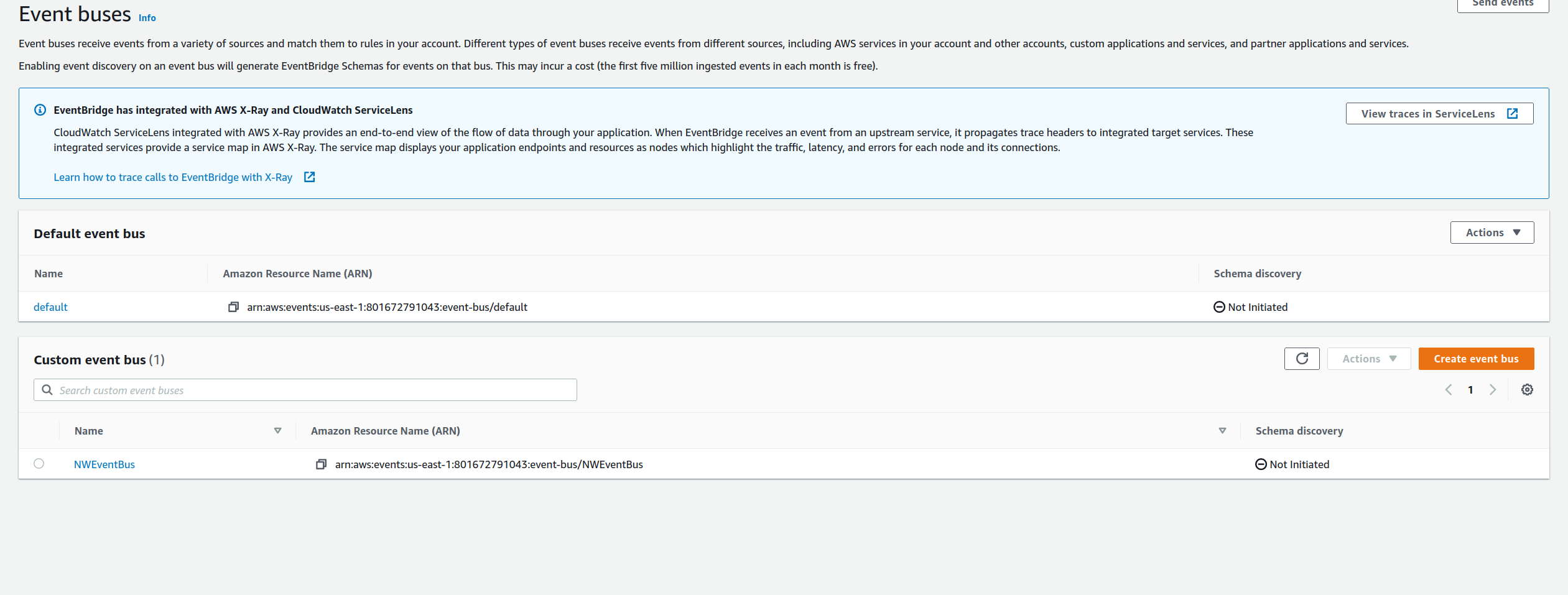Expand Default event bus Actions dropdown
The height and width of the screenshot is (595, 1568).
pos(1491,233)
